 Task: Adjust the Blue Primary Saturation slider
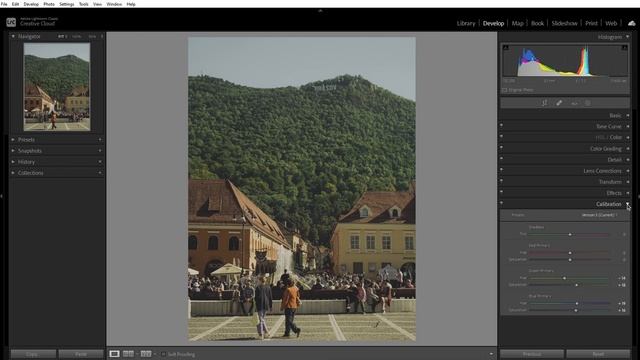pos(570,310)
